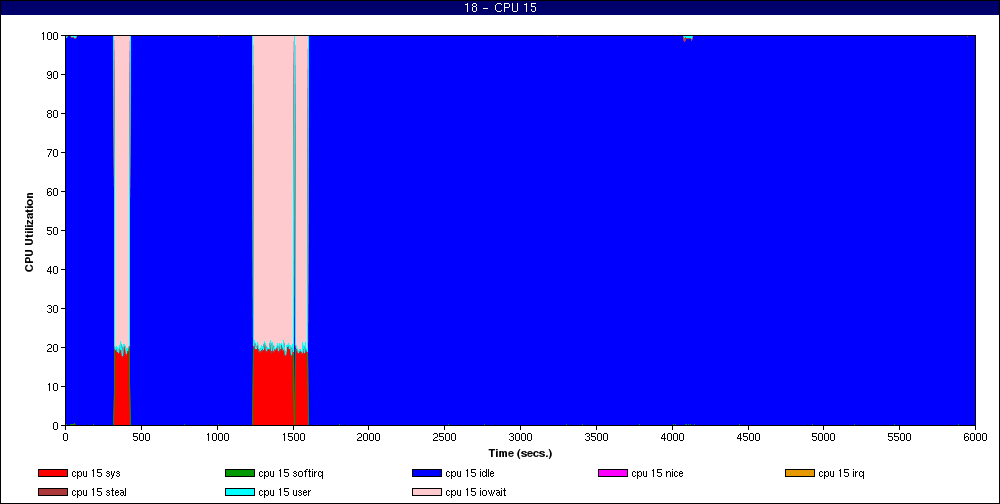Click the 20 label on the utilization axis
1000x504 pixels.
point(54,347)
